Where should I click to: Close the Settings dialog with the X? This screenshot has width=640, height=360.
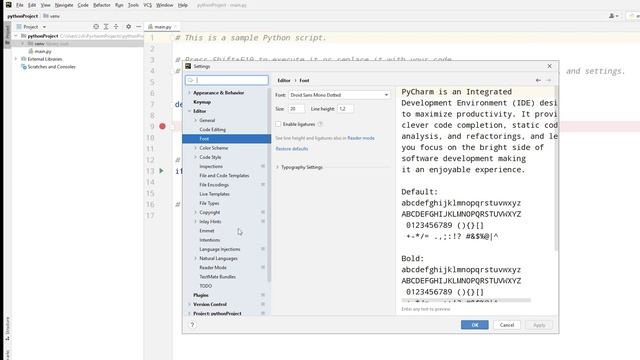pyautogui.click(x=549, y=66)
